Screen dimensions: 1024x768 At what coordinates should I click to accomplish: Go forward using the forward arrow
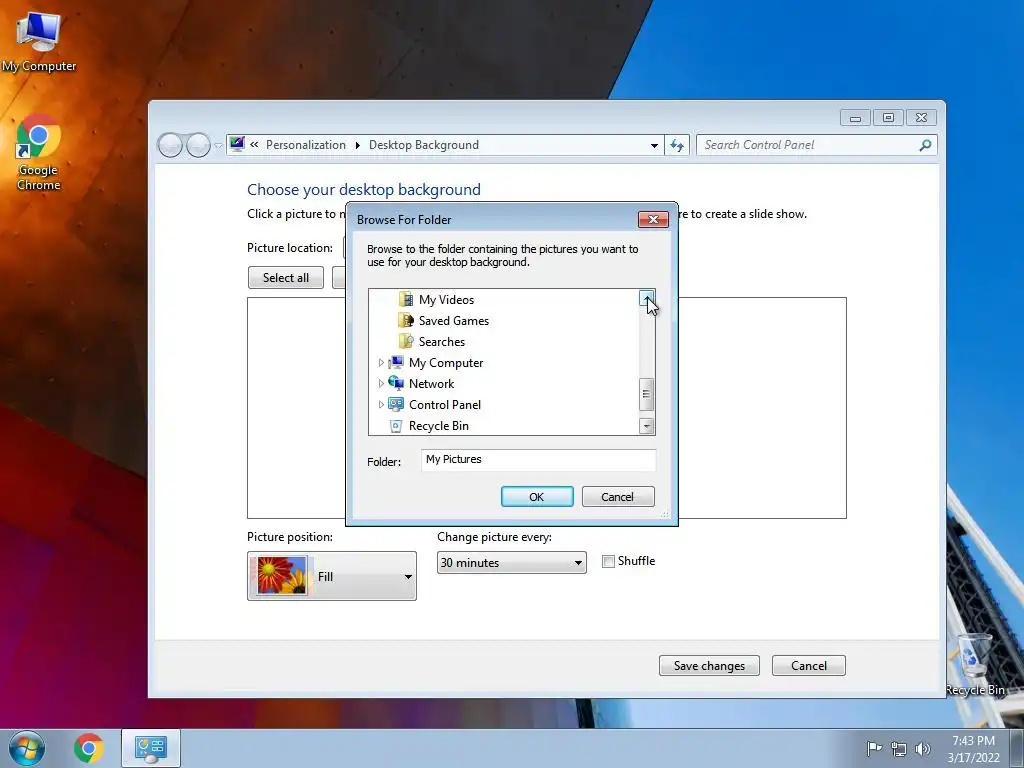[x=198, y=145]
